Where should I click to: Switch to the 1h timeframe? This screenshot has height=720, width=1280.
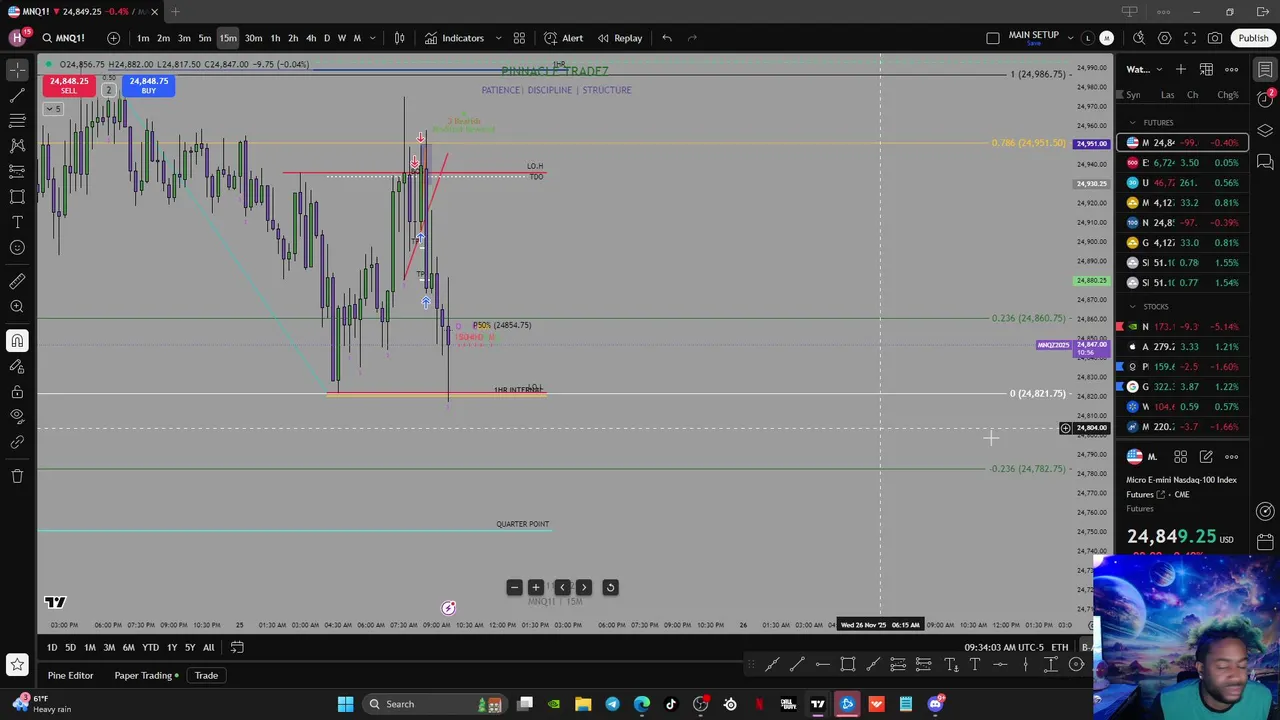pos(275,38)
